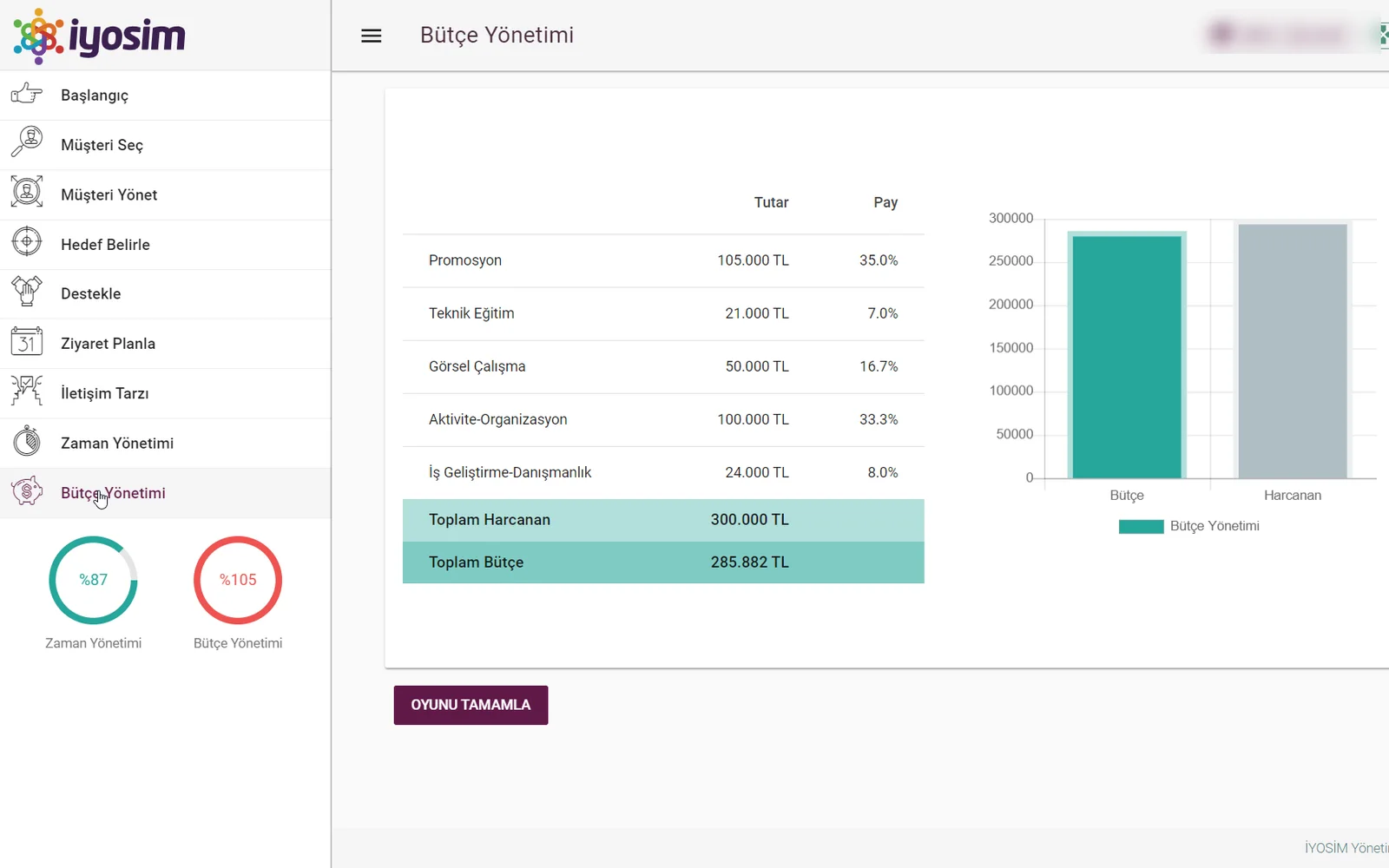1389x868 pixels.
Task: Click the Zaman Yönetimi stopwatch icon
Action: click(27, 441)
